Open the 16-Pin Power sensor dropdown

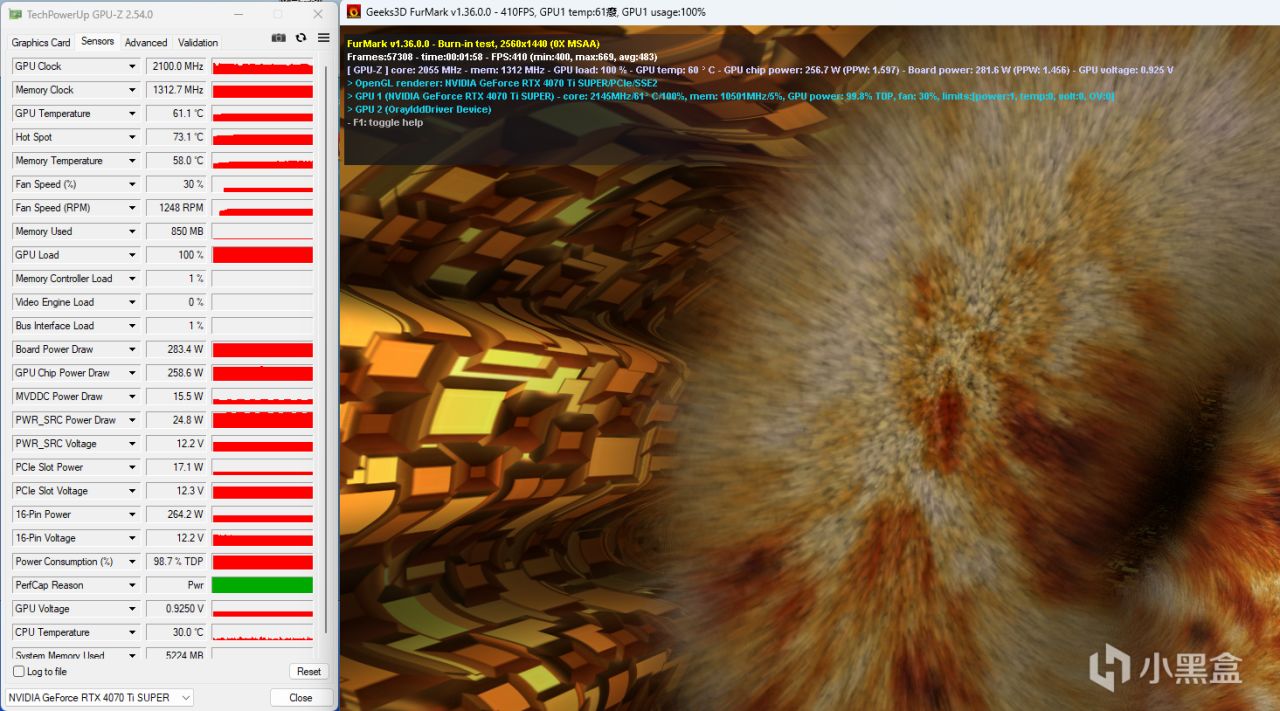(x=132, y=515)
